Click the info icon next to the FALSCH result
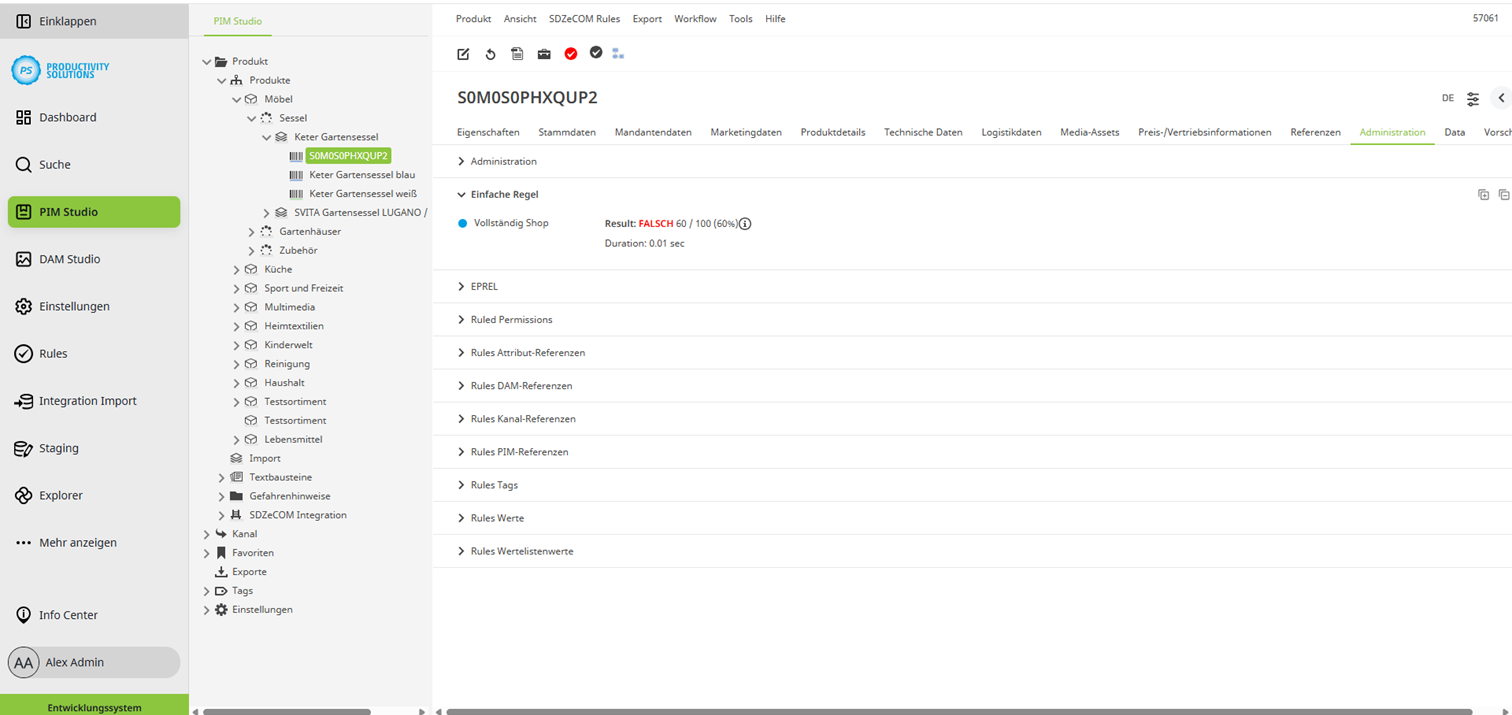 [745, 223]
